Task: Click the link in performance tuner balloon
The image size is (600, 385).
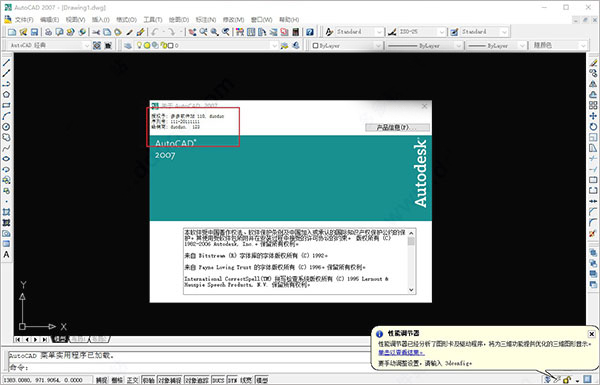Action: [x=401, y=352]
